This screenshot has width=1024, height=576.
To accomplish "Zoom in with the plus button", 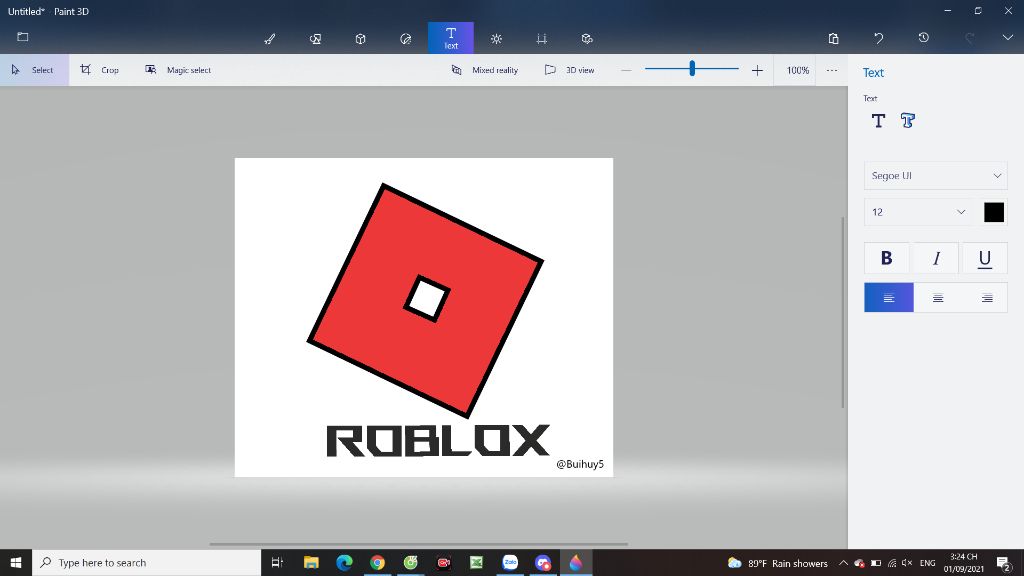I will 757,70.
